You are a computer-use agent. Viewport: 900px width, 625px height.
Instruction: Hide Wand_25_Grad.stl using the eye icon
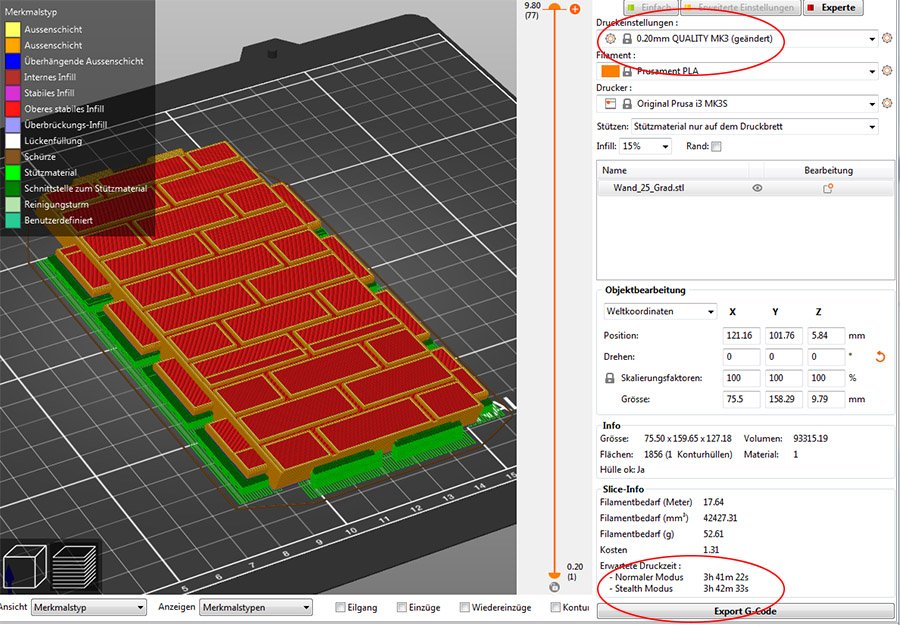tap(757, 188)
